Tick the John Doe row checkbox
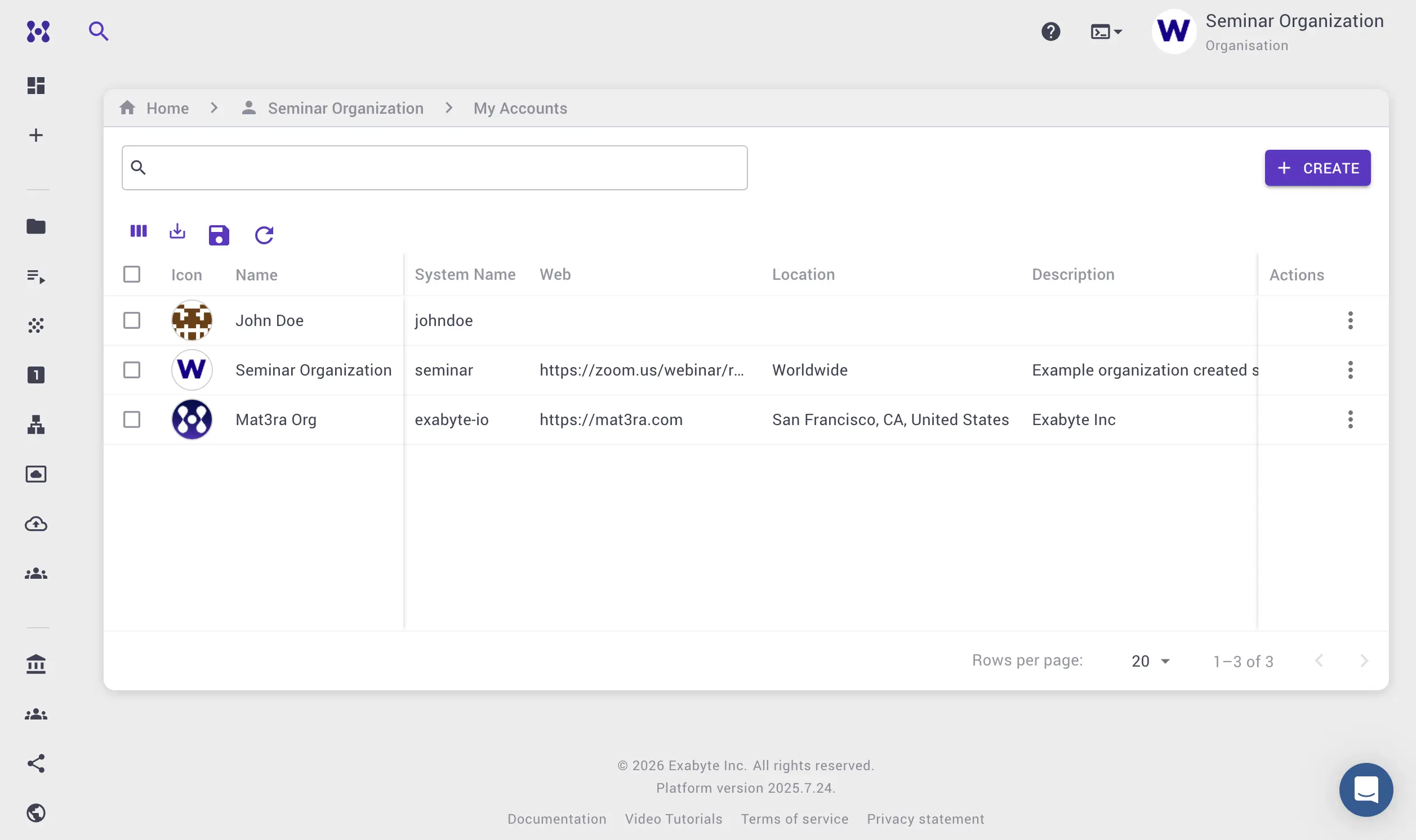This screenshot has width=1416, height=840. [132, 320]
